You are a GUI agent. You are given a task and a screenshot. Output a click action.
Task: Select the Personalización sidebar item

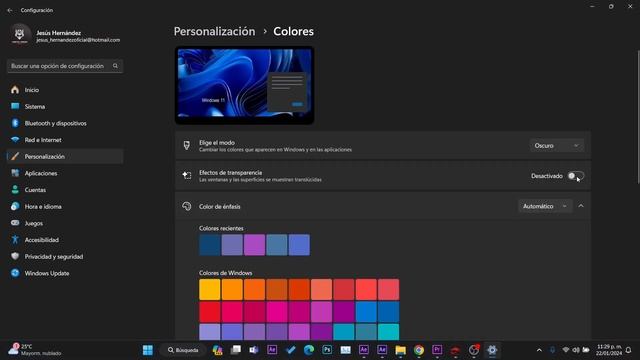pos(65,157)
